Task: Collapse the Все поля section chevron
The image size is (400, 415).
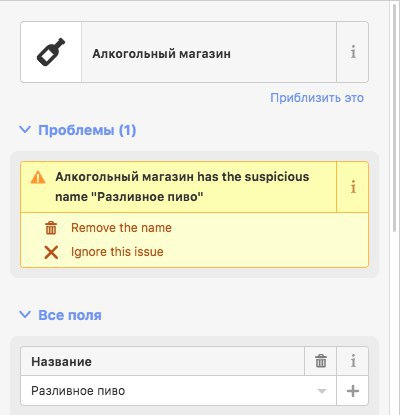Action: [25, 315]
